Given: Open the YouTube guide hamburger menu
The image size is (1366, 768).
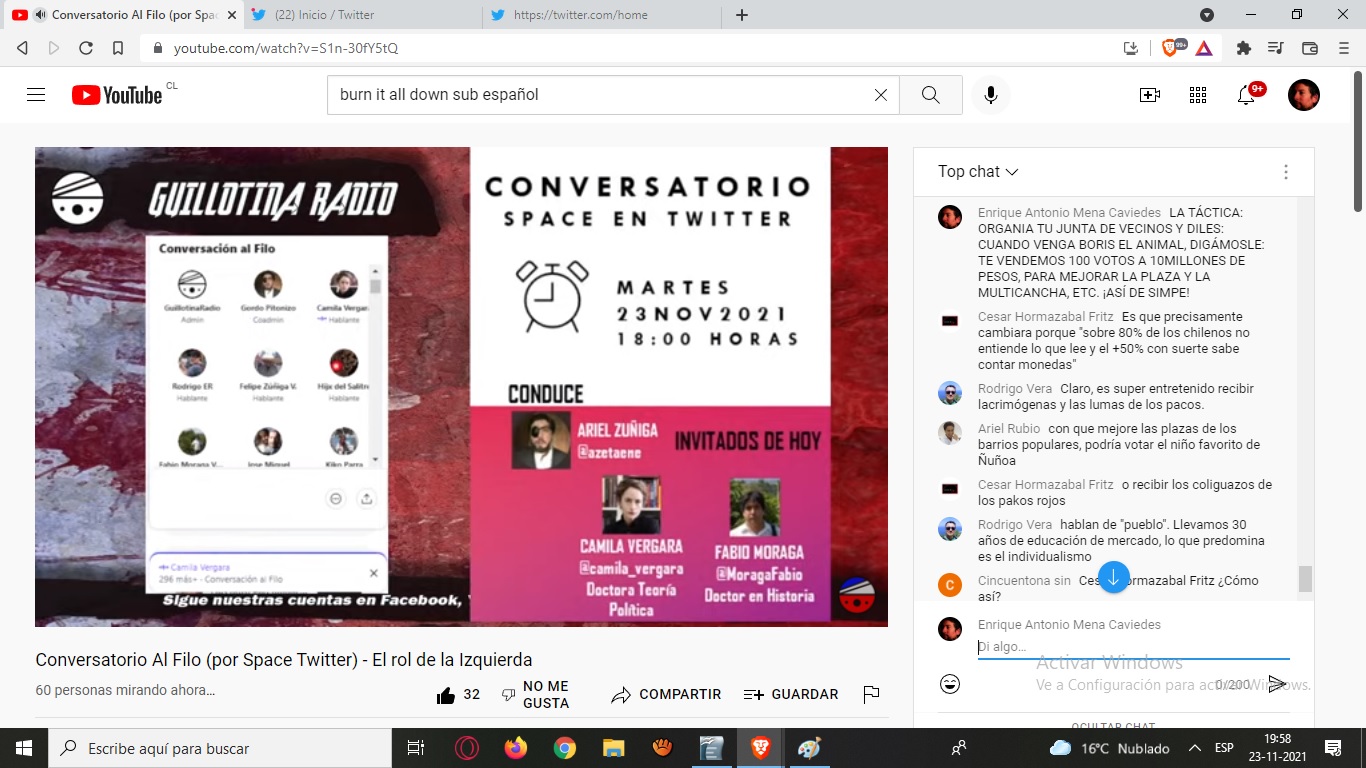Looking at the screenshot, I should (x=36, y=95).
